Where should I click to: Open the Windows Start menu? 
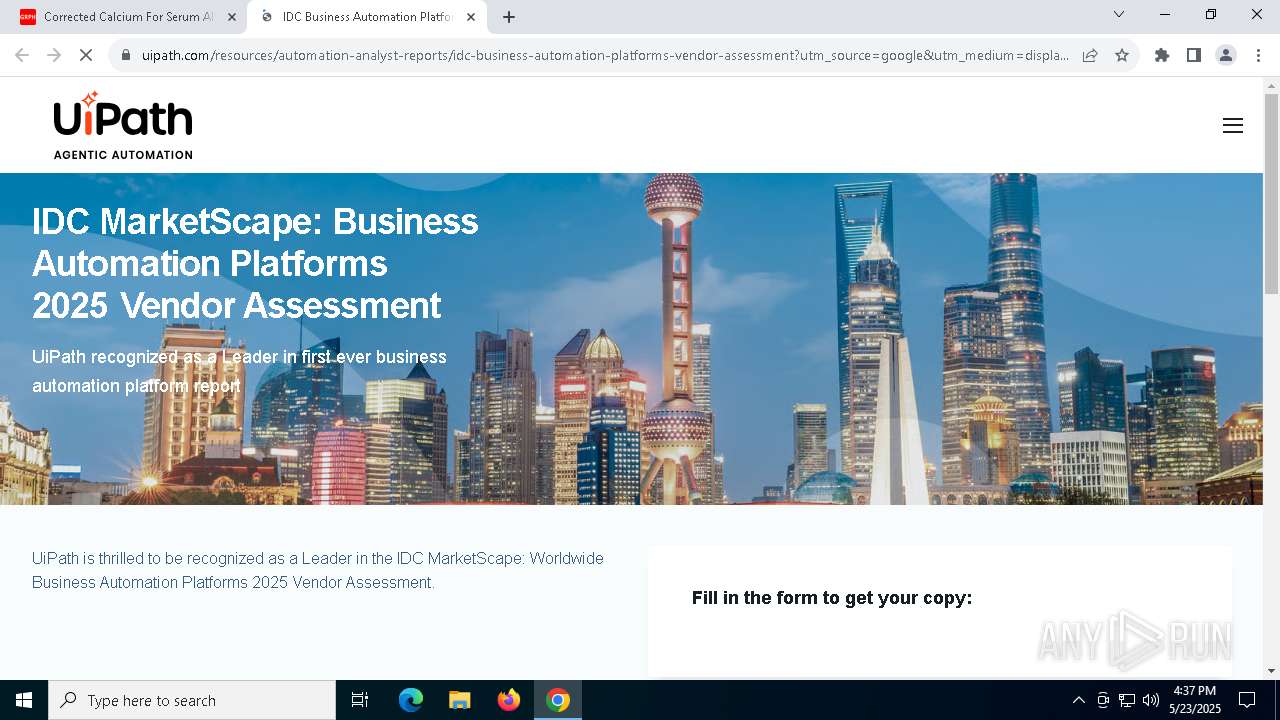[24, 700]
